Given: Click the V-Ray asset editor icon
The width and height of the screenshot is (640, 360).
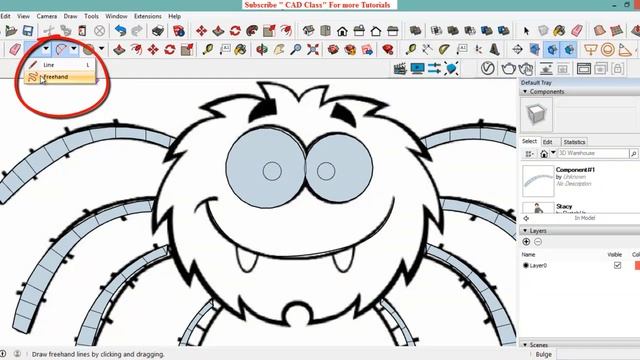Looking at the screenshot, I should [488, 68].
